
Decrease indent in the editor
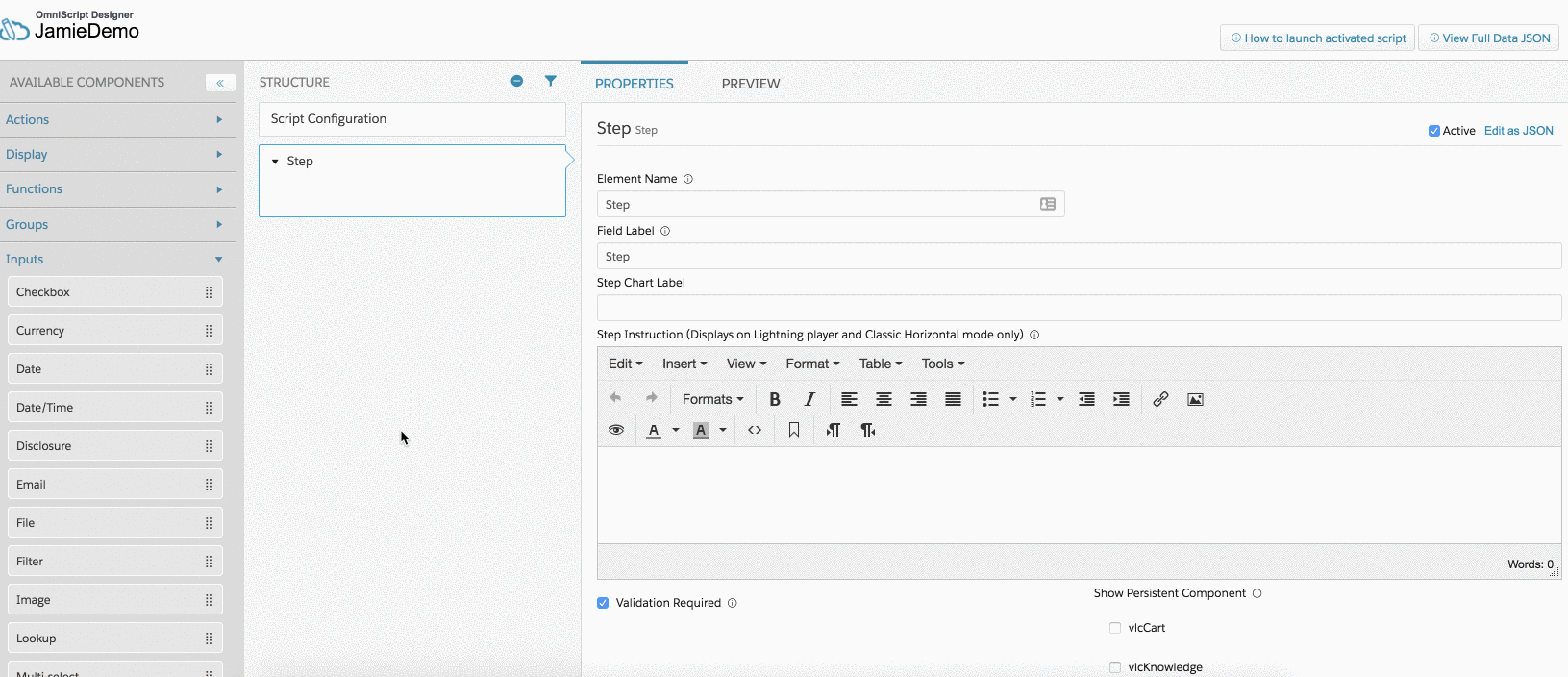[1086, 399]
